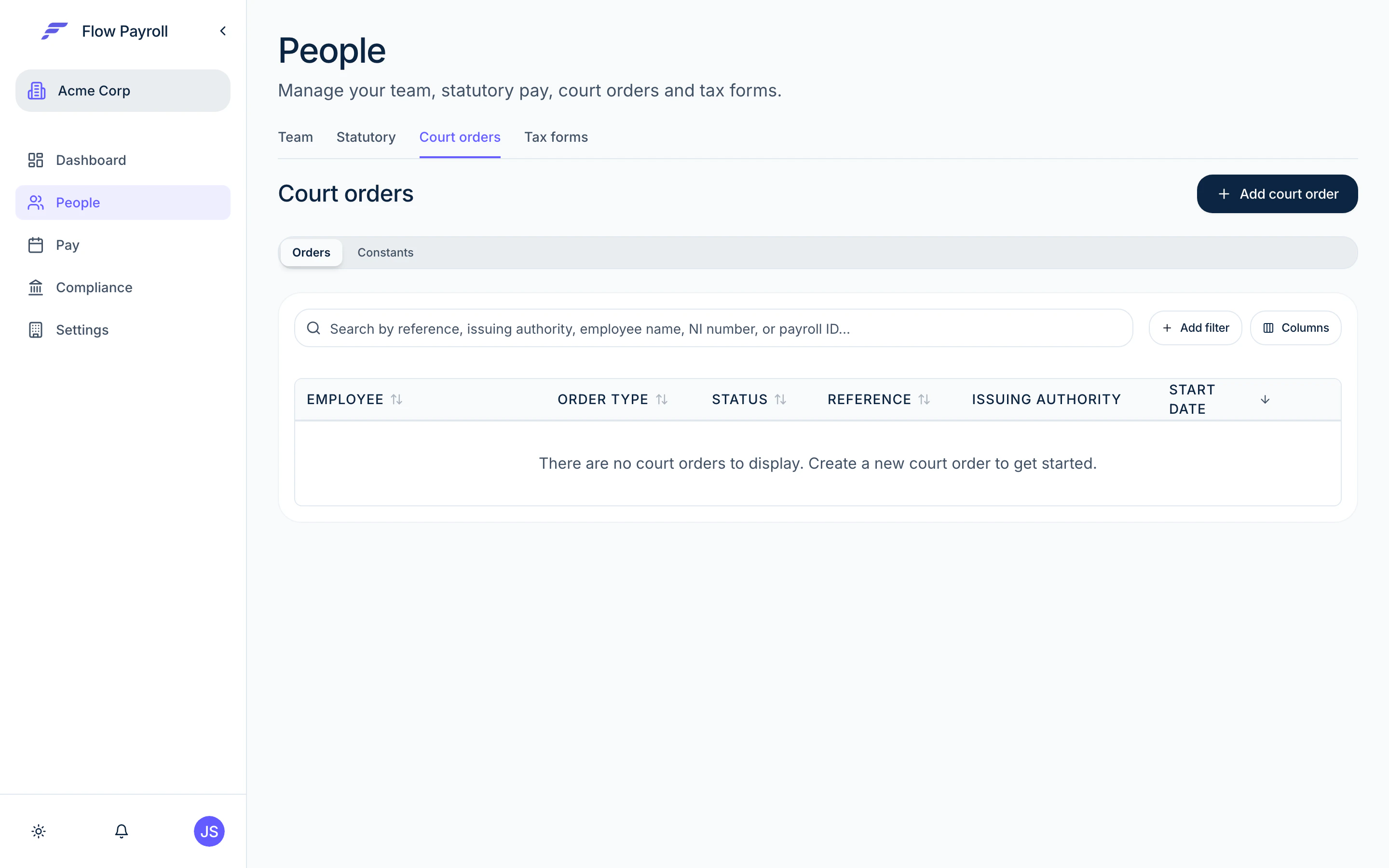Navigate to Pay in the sidebar

click(123, 245)
